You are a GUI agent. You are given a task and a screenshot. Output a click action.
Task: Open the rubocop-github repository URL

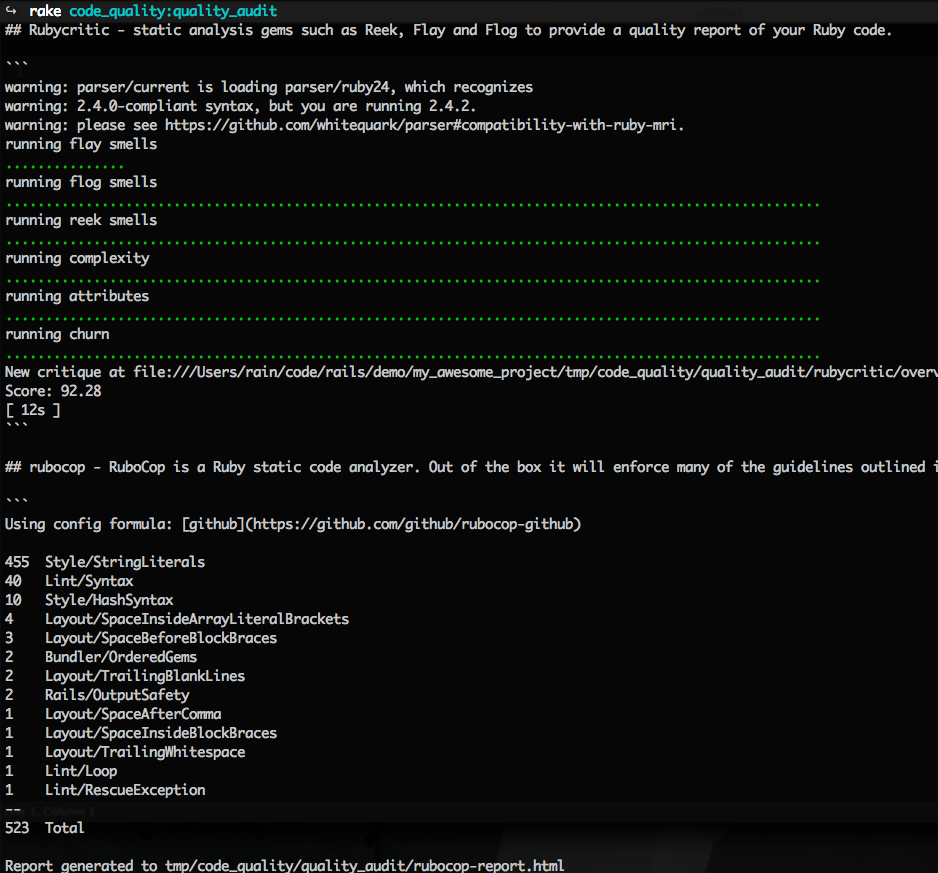click(413, 524)
